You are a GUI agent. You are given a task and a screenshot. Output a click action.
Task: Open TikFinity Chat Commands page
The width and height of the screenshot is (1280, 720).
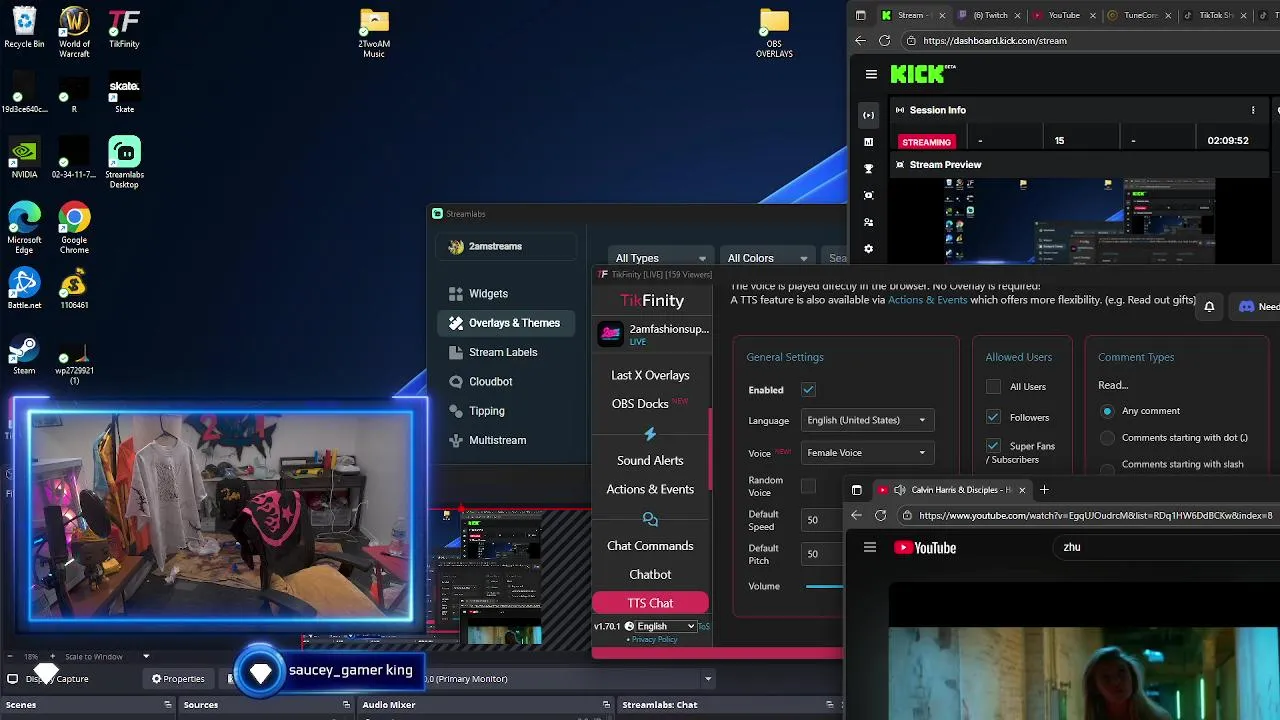point(650,546)
